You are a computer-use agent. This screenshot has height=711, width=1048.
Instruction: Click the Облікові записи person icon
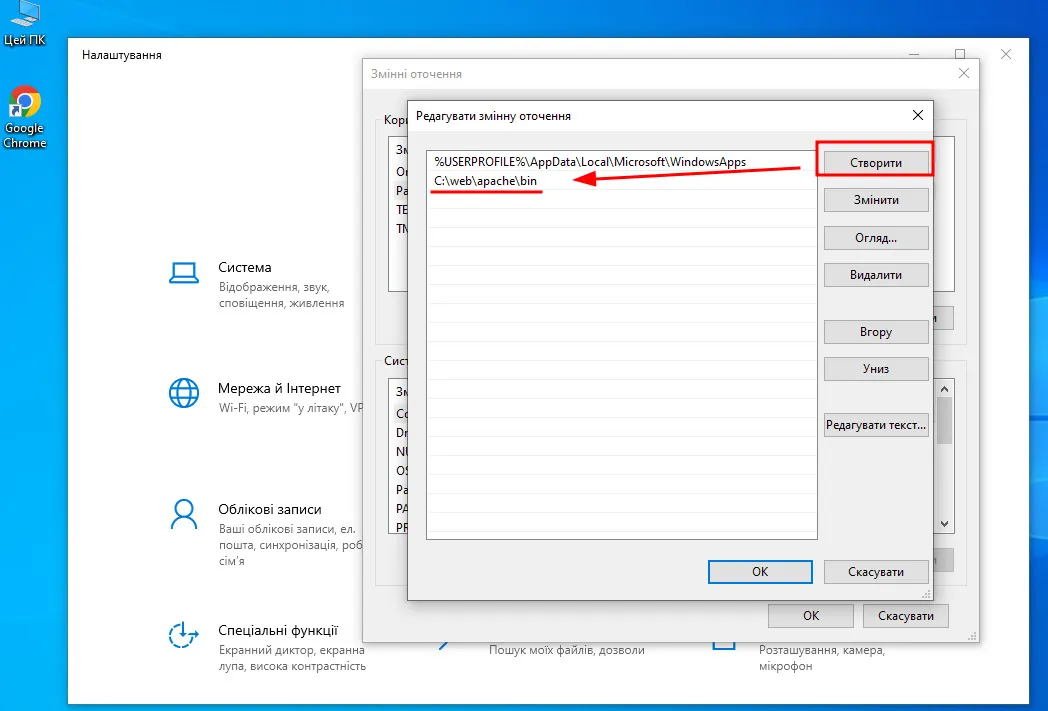pos(183,515)
